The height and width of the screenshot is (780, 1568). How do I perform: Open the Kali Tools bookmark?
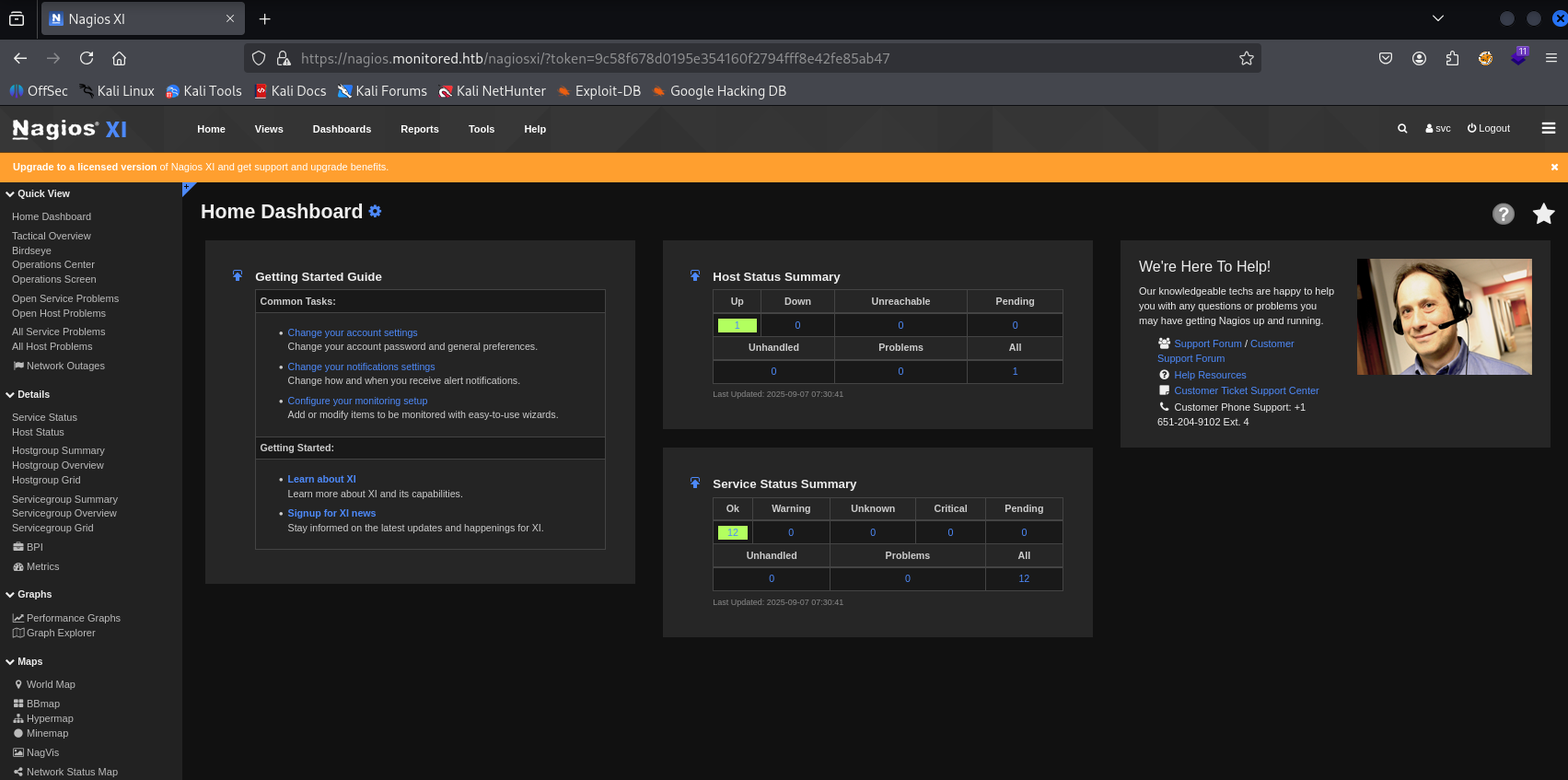coord(203,91)
